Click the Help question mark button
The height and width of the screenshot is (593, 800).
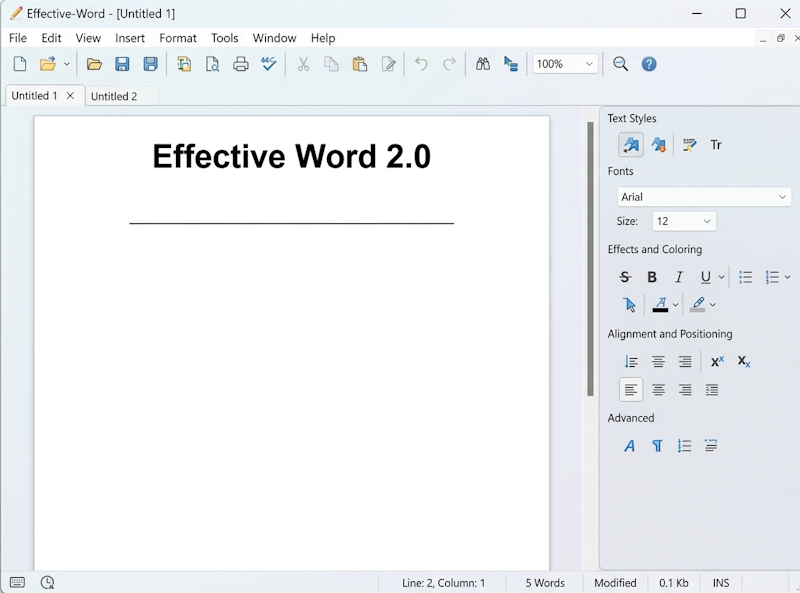(x=649, y=63)
